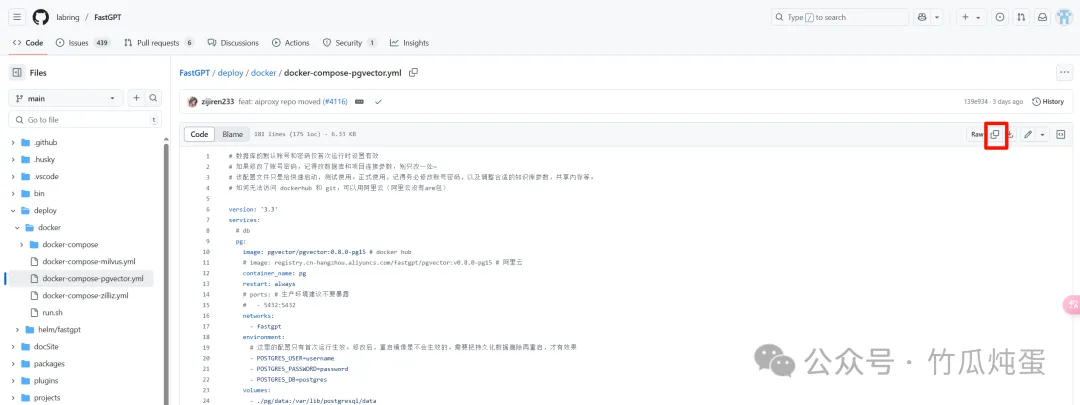This screenshot has width=1080, height=405.
Task: Open the FastGPT repository link in header
Action: [108, 17]
